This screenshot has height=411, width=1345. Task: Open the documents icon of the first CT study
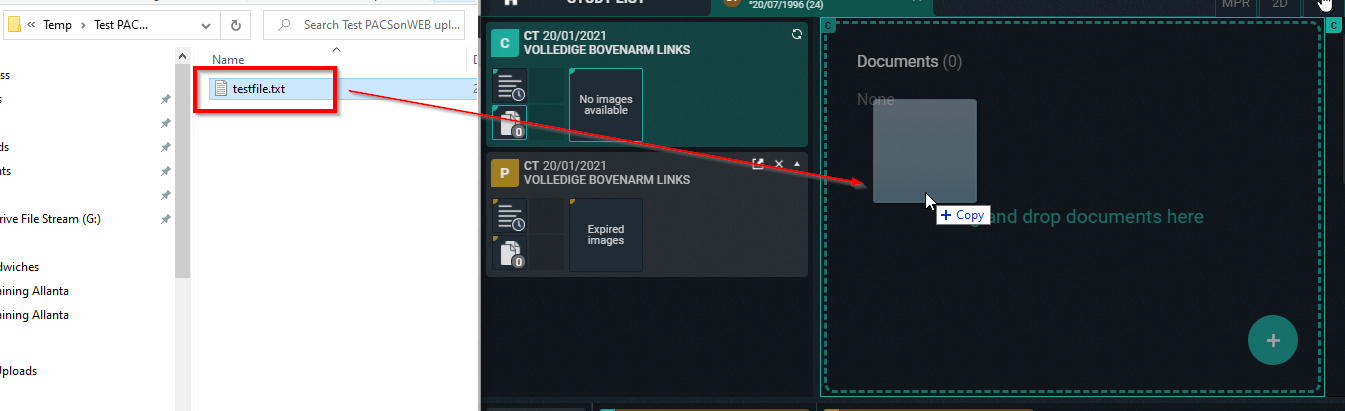509,123
